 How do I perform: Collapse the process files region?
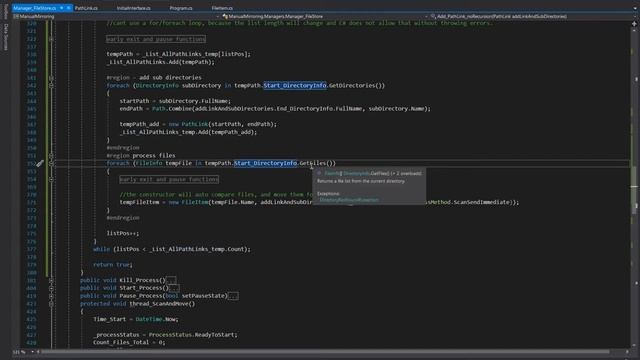(51, 156)
